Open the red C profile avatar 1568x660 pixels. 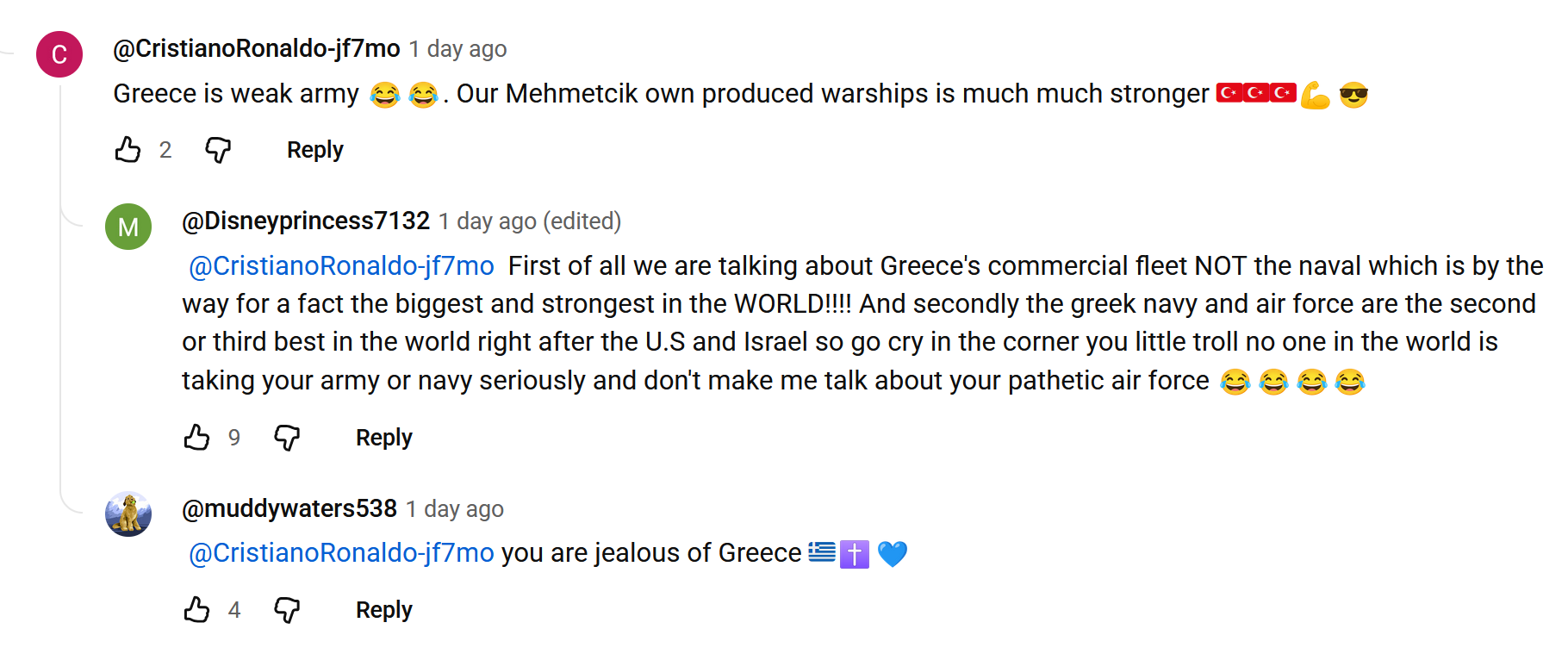pyautogui.click(x=59, y=54)
